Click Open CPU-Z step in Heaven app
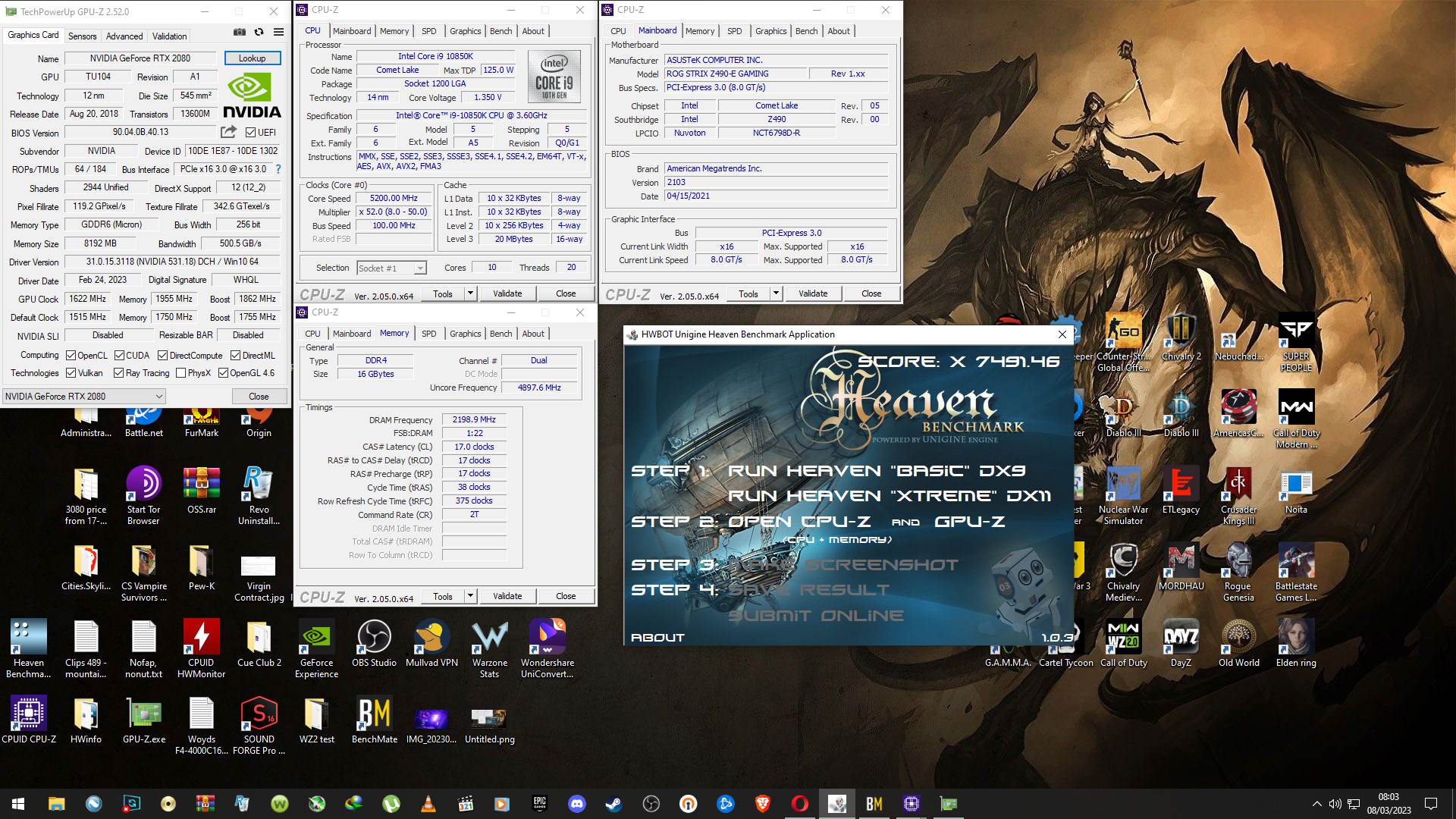The height and width of the screenshot is (819, 1456). coord(799,522)
